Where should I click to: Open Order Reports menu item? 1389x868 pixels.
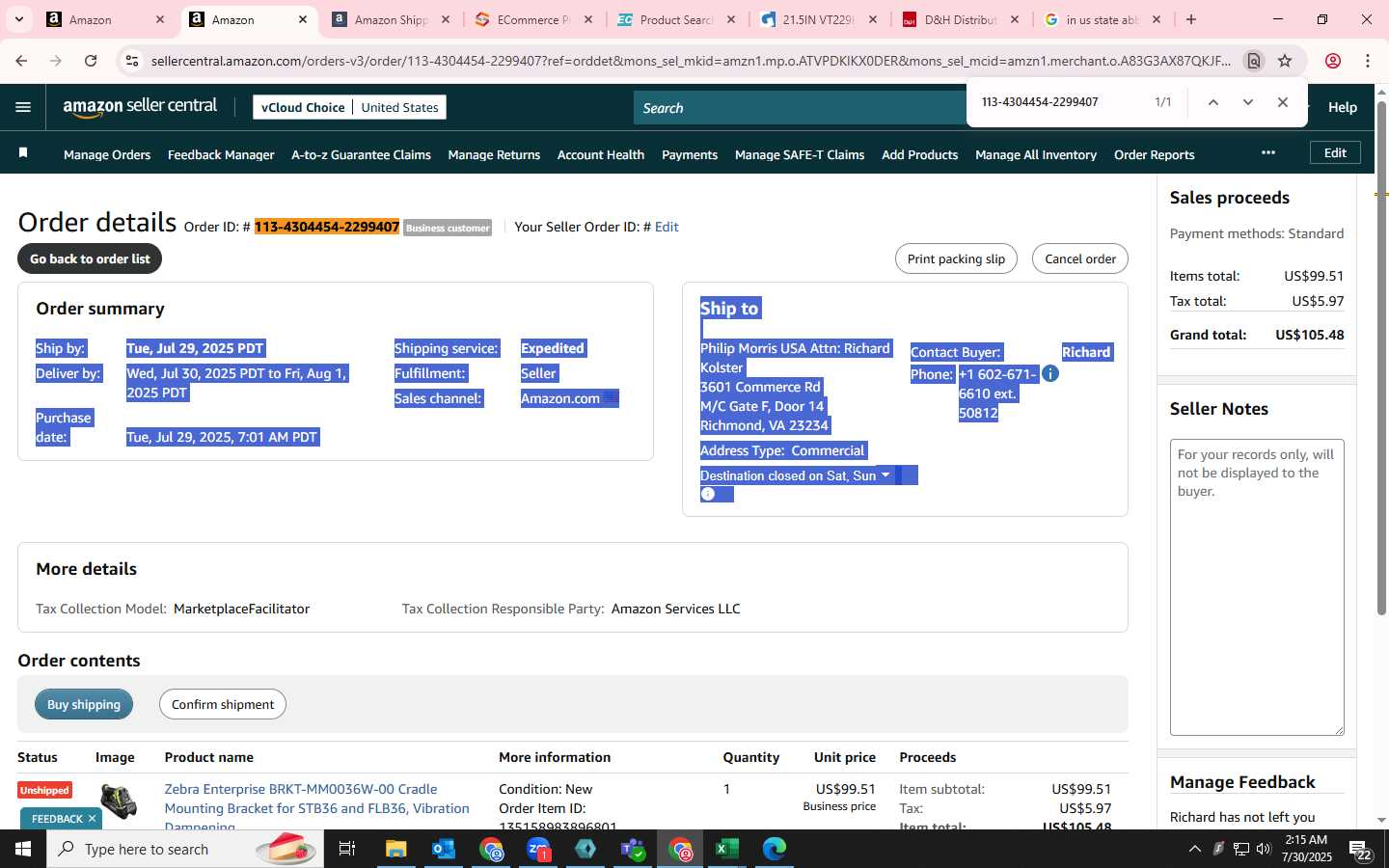pos(1154,154)
